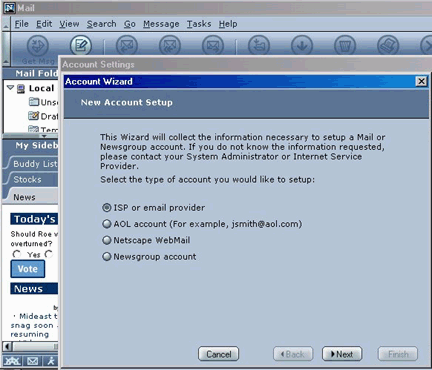Click the Print toolbar icon
The width and height of the screenshot is (432, 370).
click(388, 46)
